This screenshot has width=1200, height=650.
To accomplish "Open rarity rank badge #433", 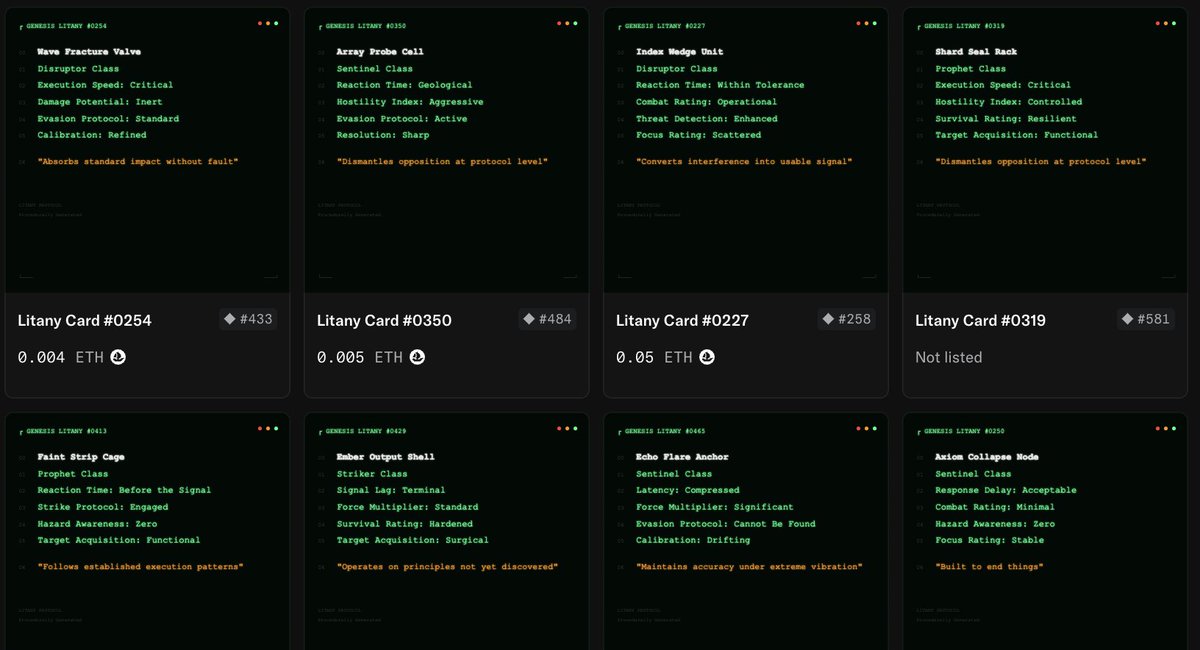I will point(248,319).
